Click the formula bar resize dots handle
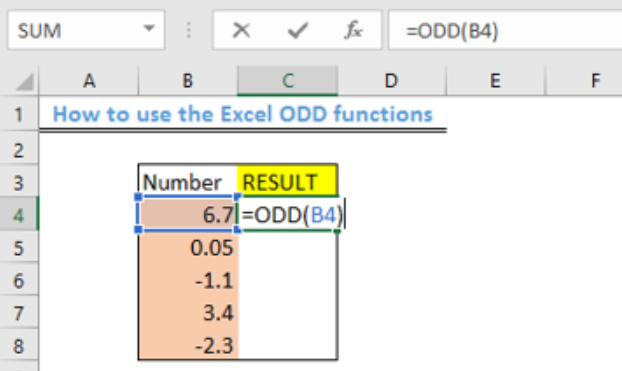Image resolution: width=622 pixels, height=371 pixels. point(188,30)
